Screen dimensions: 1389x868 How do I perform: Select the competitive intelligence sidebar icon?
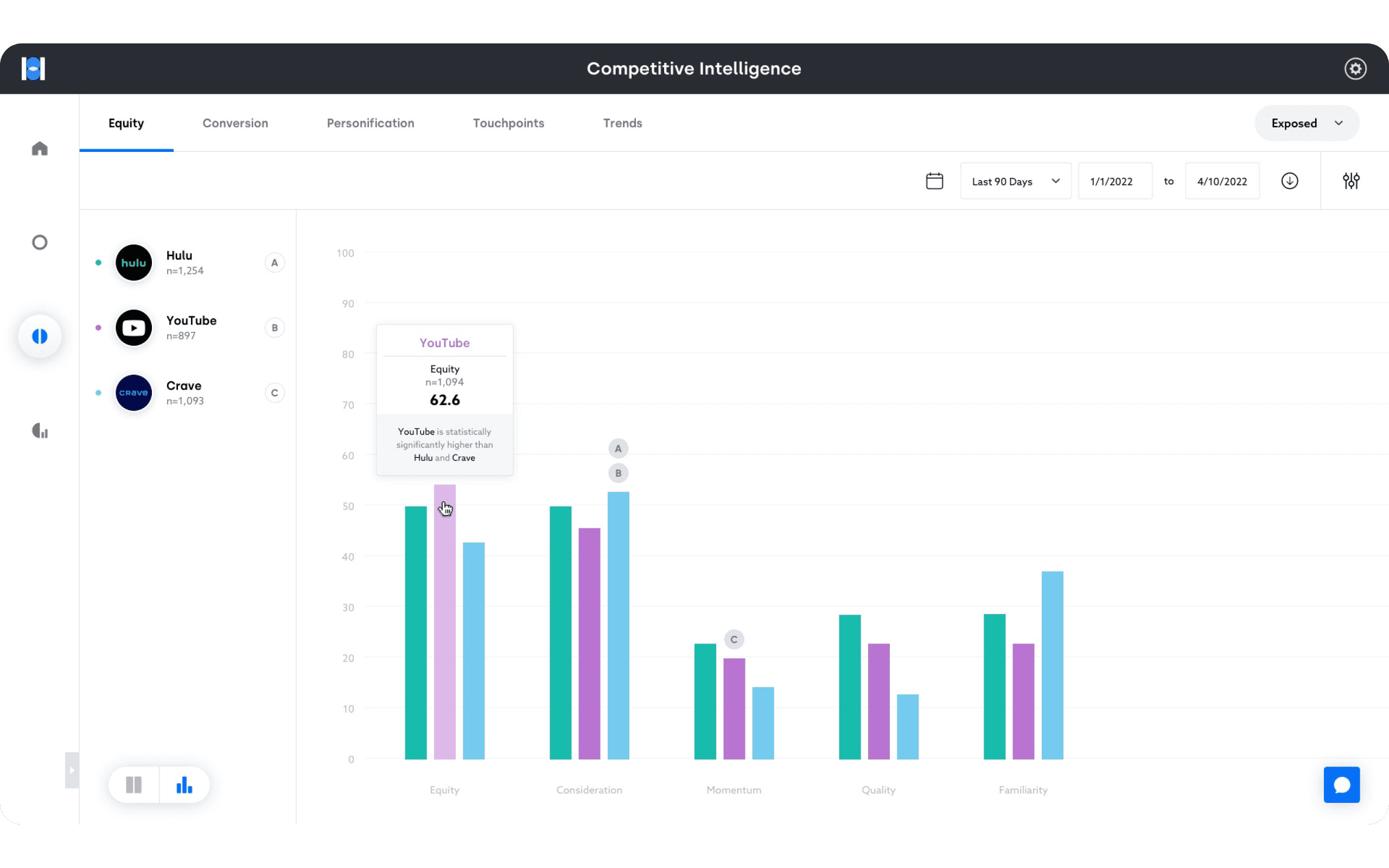coord(40,336)
